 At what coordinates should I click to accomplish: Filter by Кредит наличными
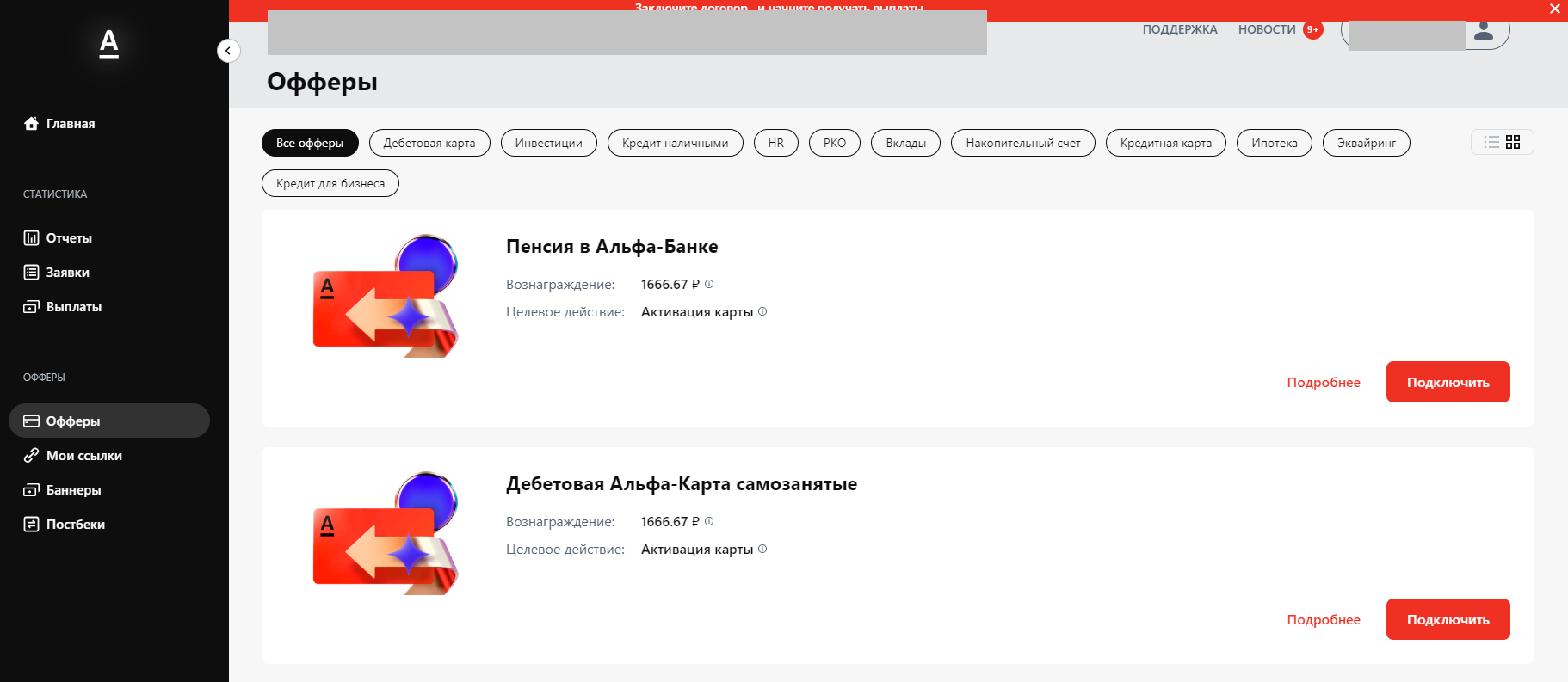coord(676,143)
